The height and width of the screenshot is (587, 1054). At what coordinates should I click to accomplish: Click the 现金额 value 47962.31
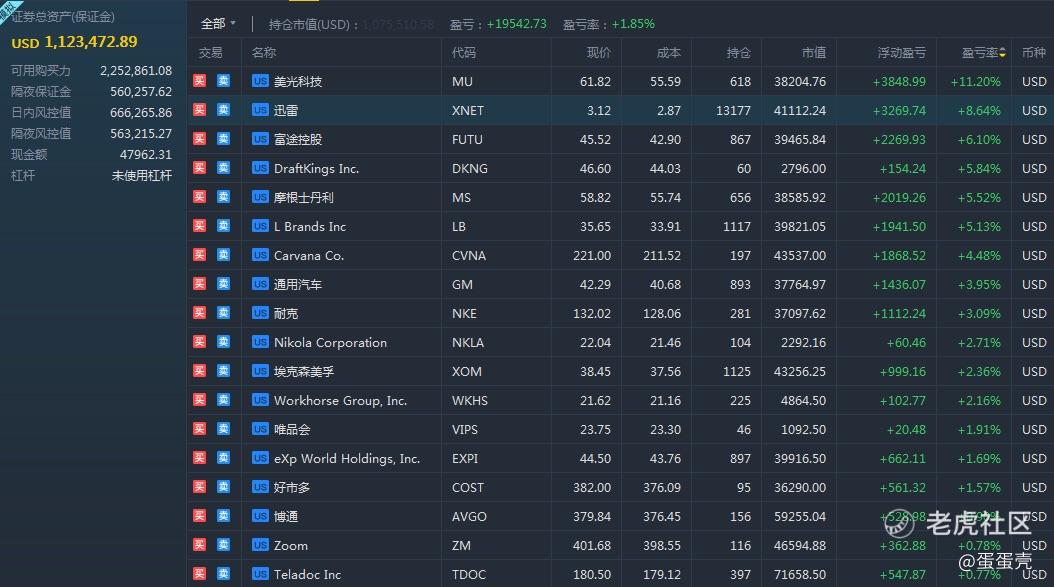(x=146, y=155)
